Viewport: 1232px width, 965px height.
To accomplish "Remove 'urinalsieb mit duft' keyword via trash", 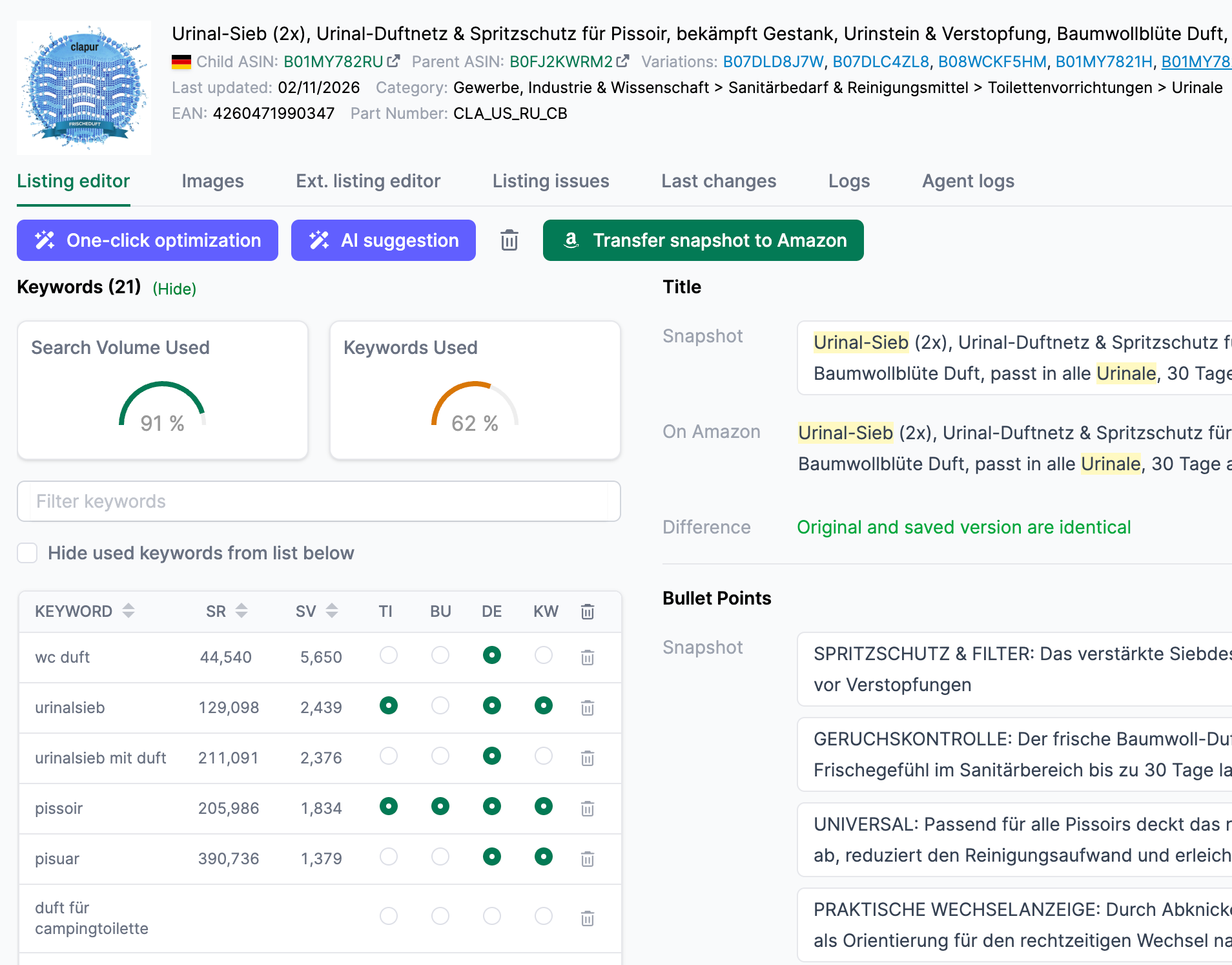I will tap(587, 758).
